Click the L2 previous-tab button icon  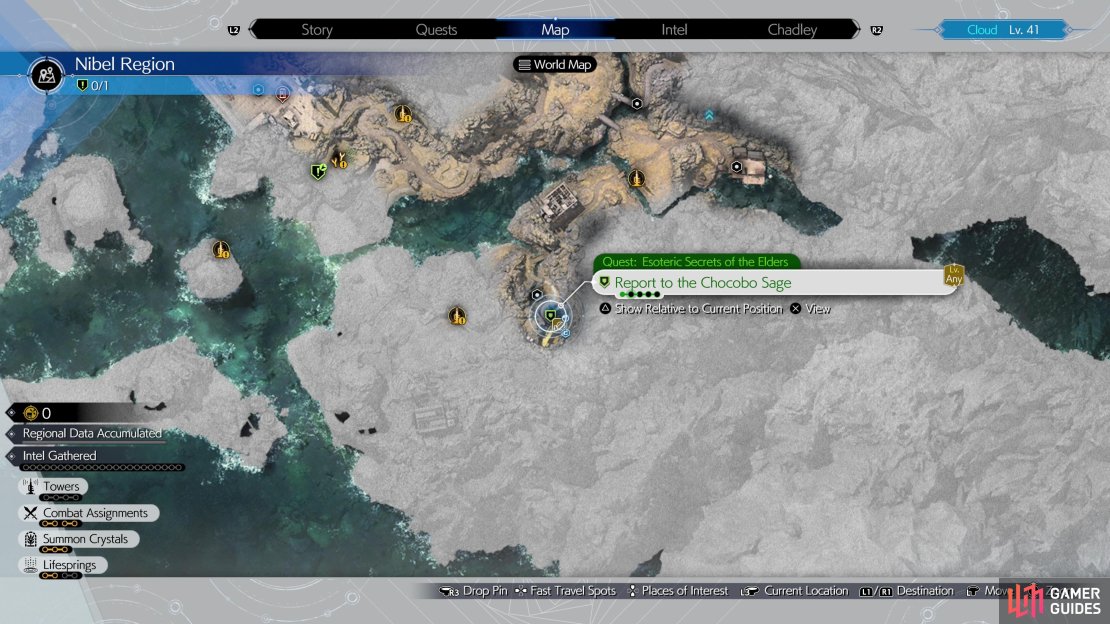tap(234, 30)
